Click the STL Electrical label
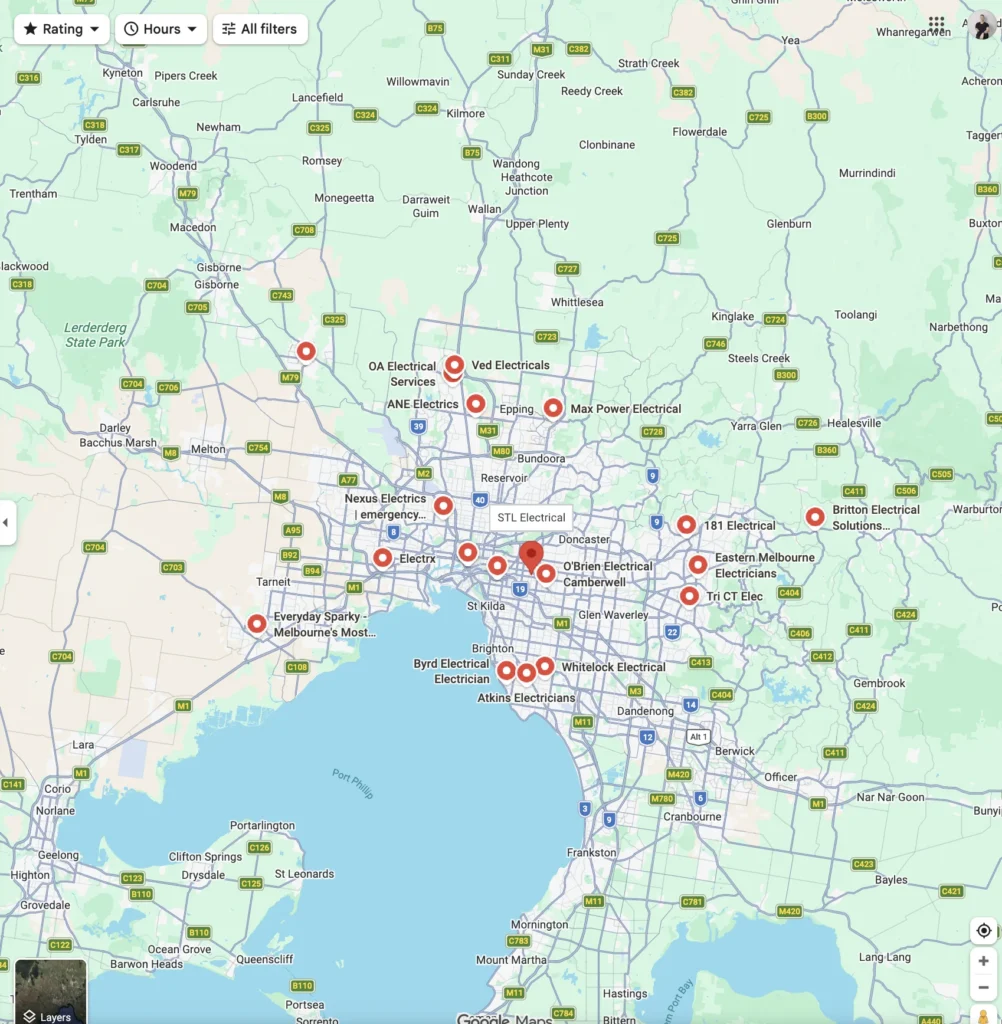 (531, 518)
